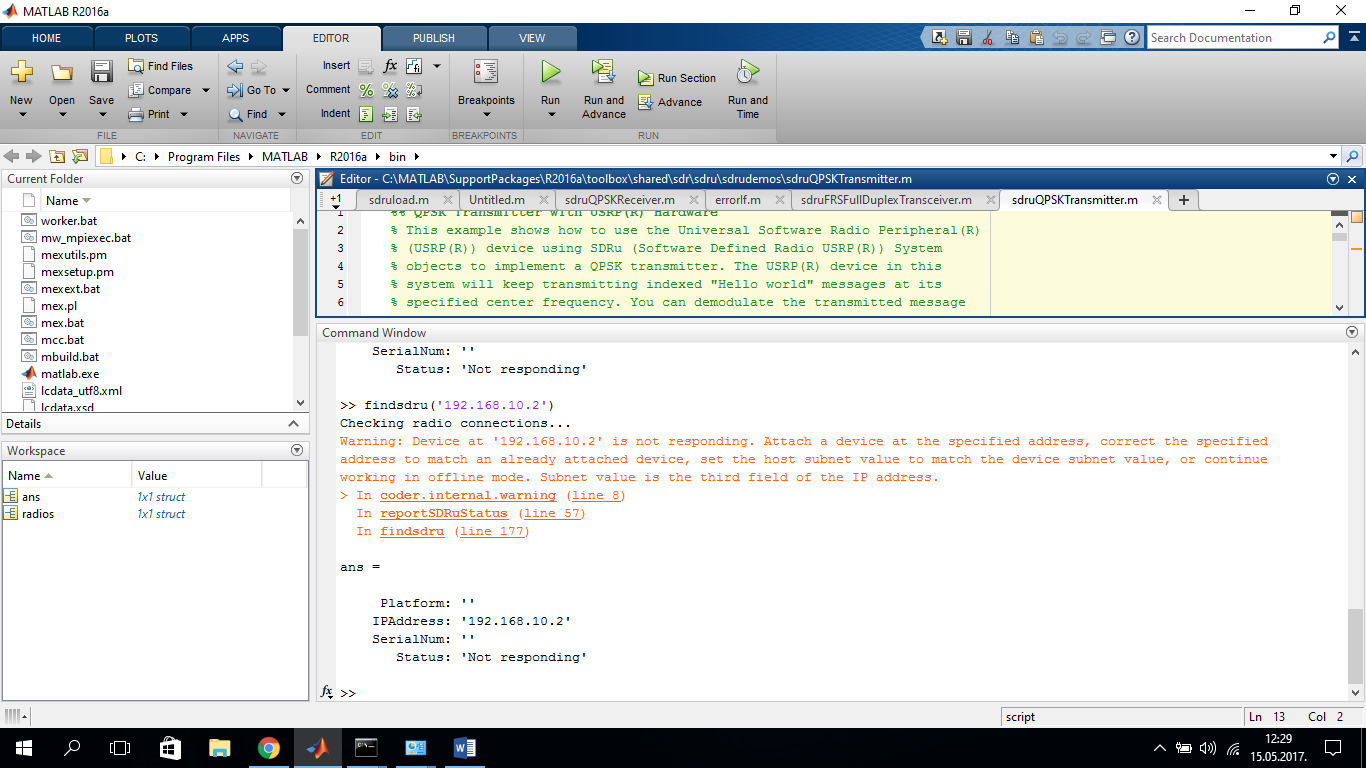The width and height of the screenshot is (1366, 768).
Task: Click the Run Section button
Action: tap(677, 78)
